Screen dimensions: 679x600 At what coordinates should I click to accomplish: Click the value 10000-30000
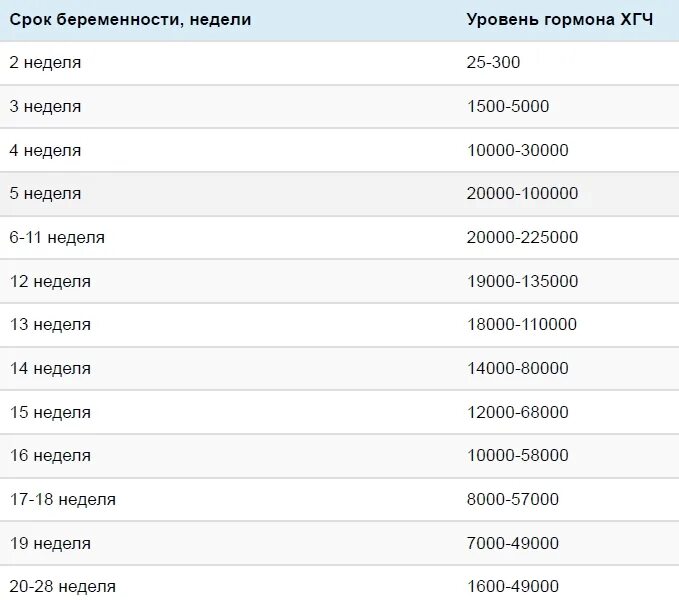click(517, 151)
